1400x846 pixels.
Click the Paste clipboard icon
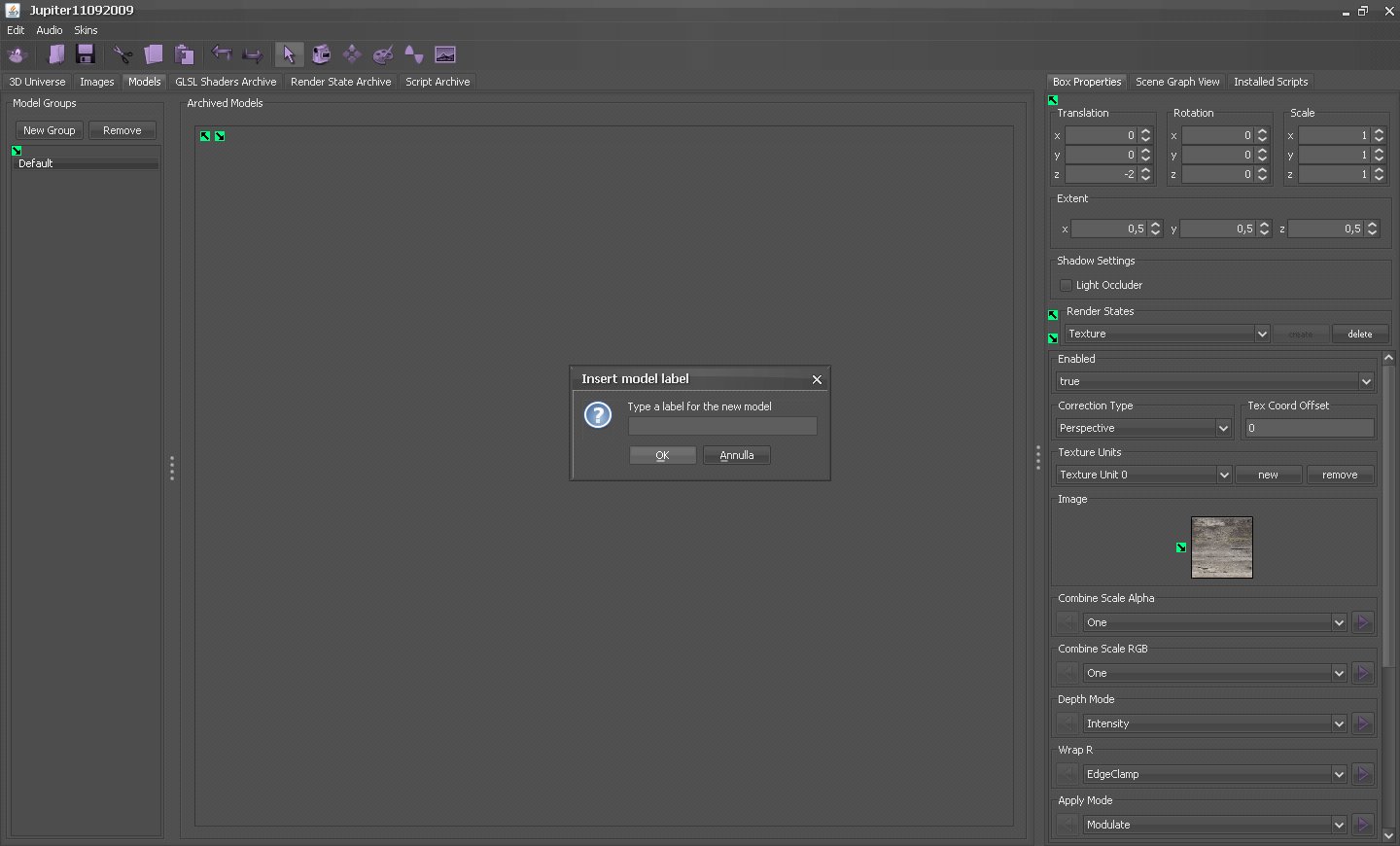pyautogui.click(x=184, y=54)
